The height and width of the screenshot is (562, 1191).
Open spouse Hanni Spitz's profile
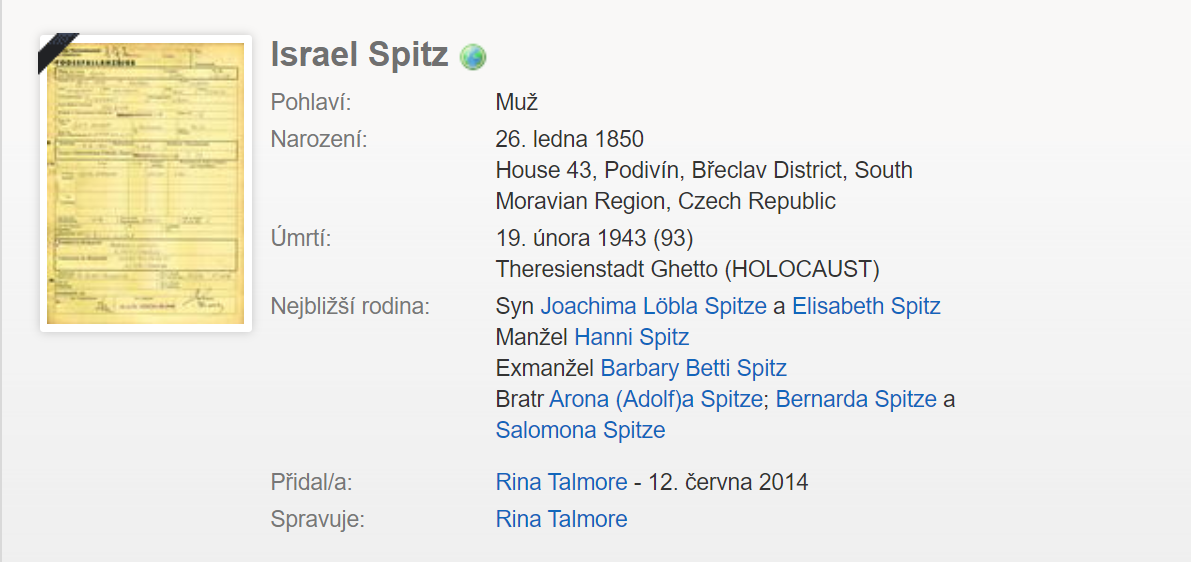pyautogui.click(x=632, y=337)
